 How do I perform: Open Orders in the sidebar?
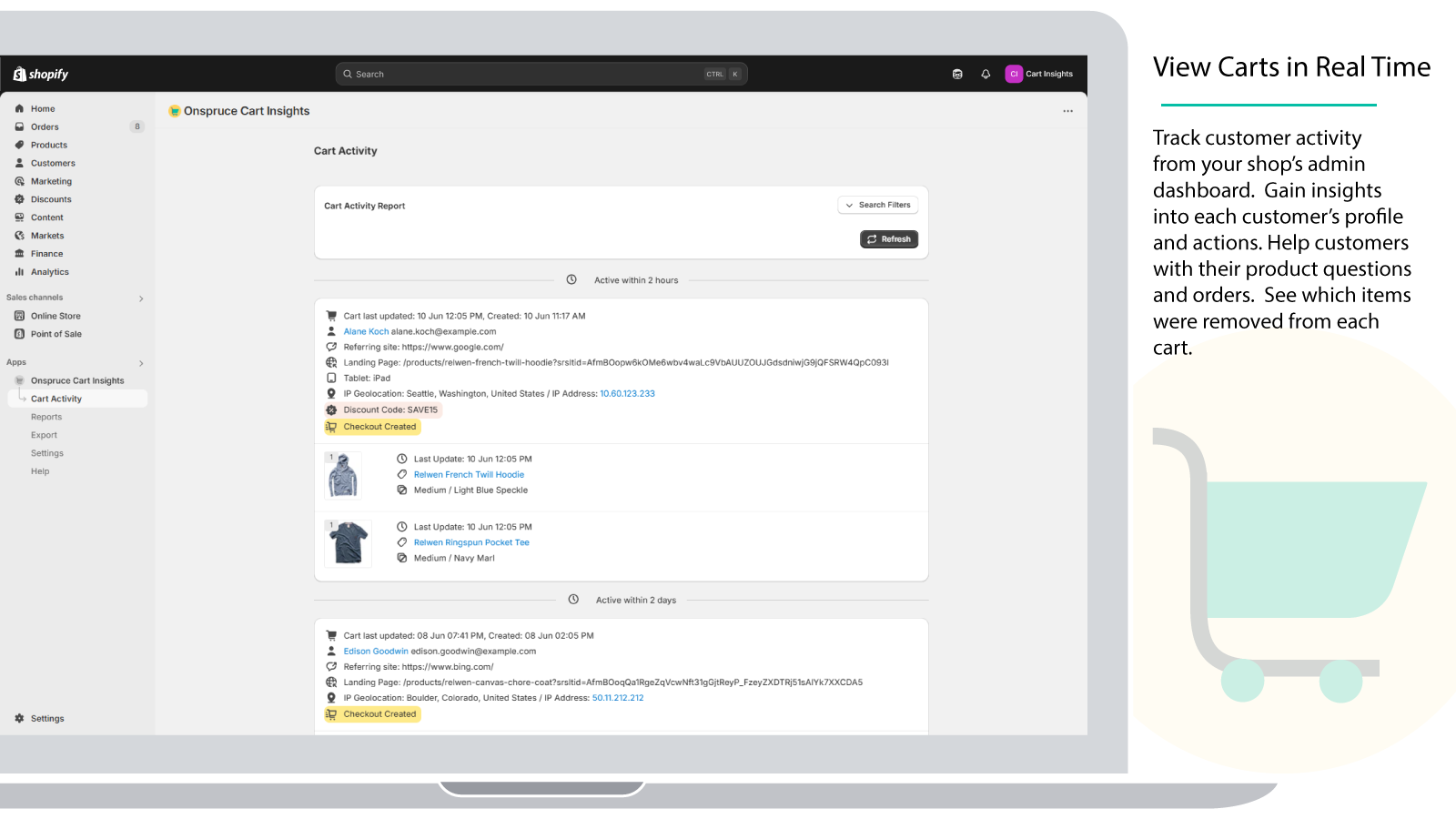[45, 127]
